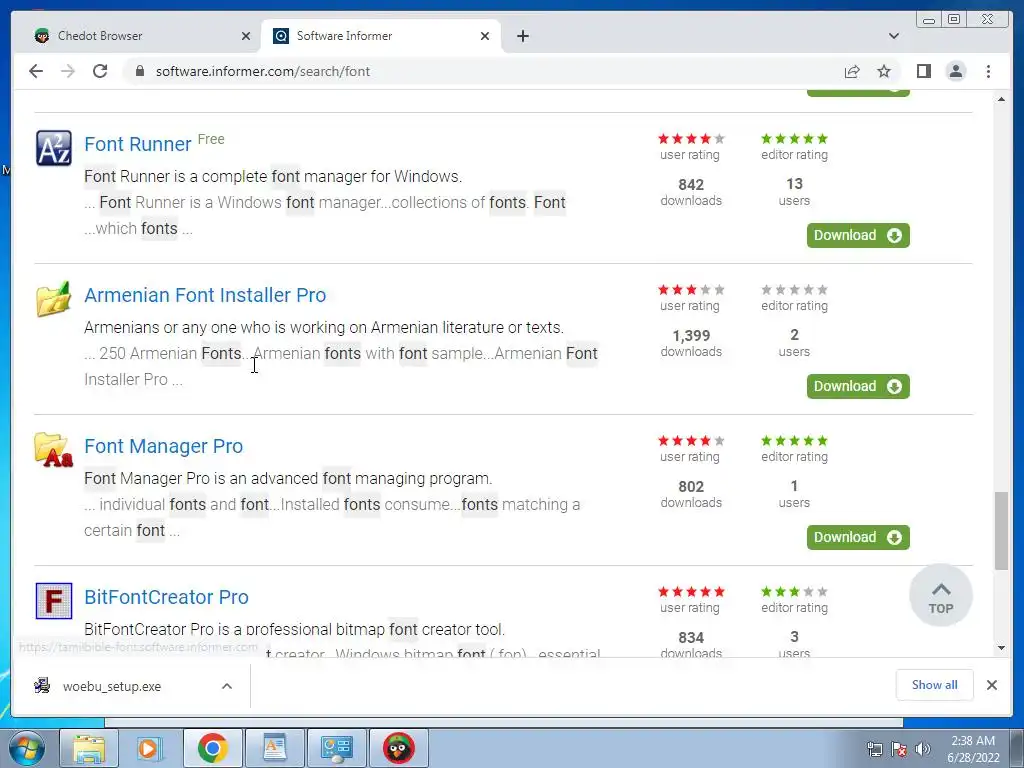The image size is (1024, 768).
Task: Open the downloaded woebu_setup.exe file
Action: (x=111, y=686)
